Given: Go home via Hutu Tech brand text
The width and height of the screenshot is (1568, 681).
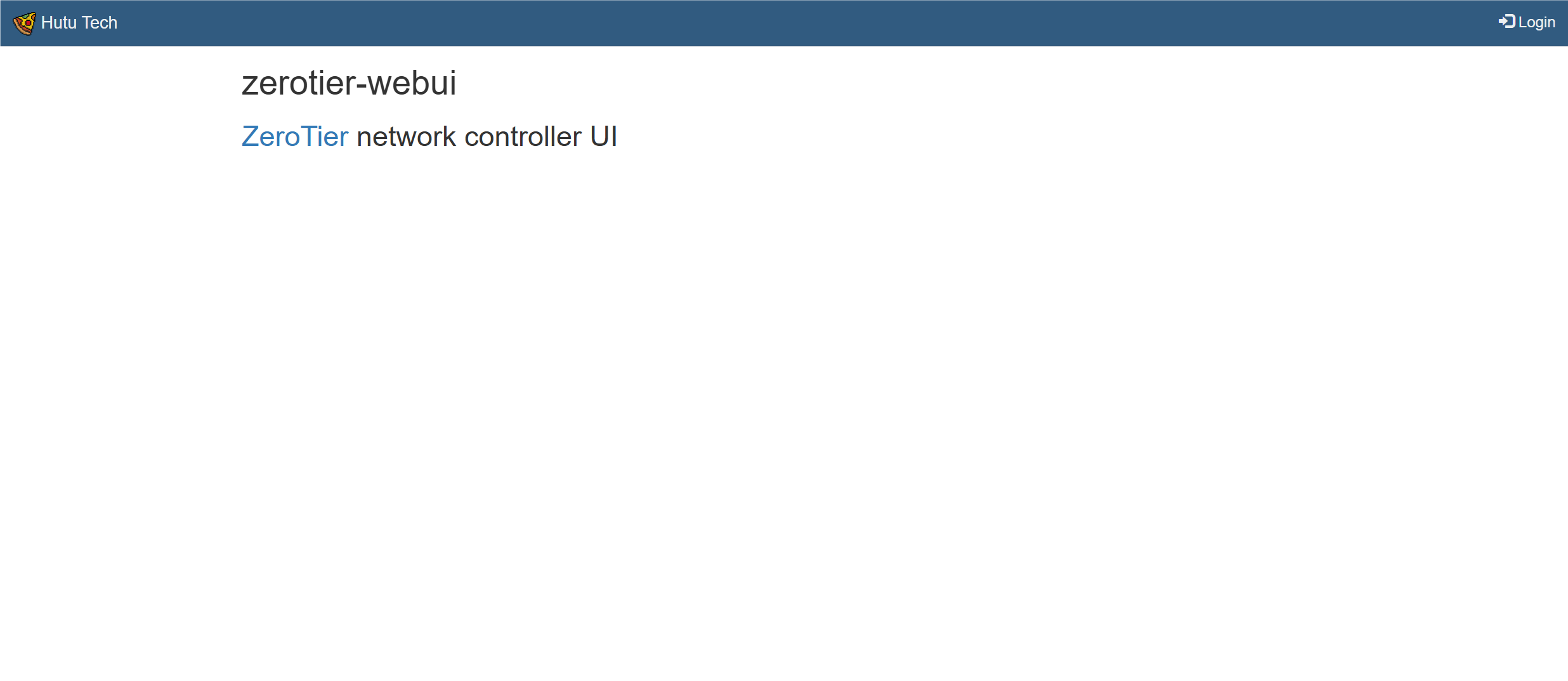Looking at the screenshot, I should point(79,23).
